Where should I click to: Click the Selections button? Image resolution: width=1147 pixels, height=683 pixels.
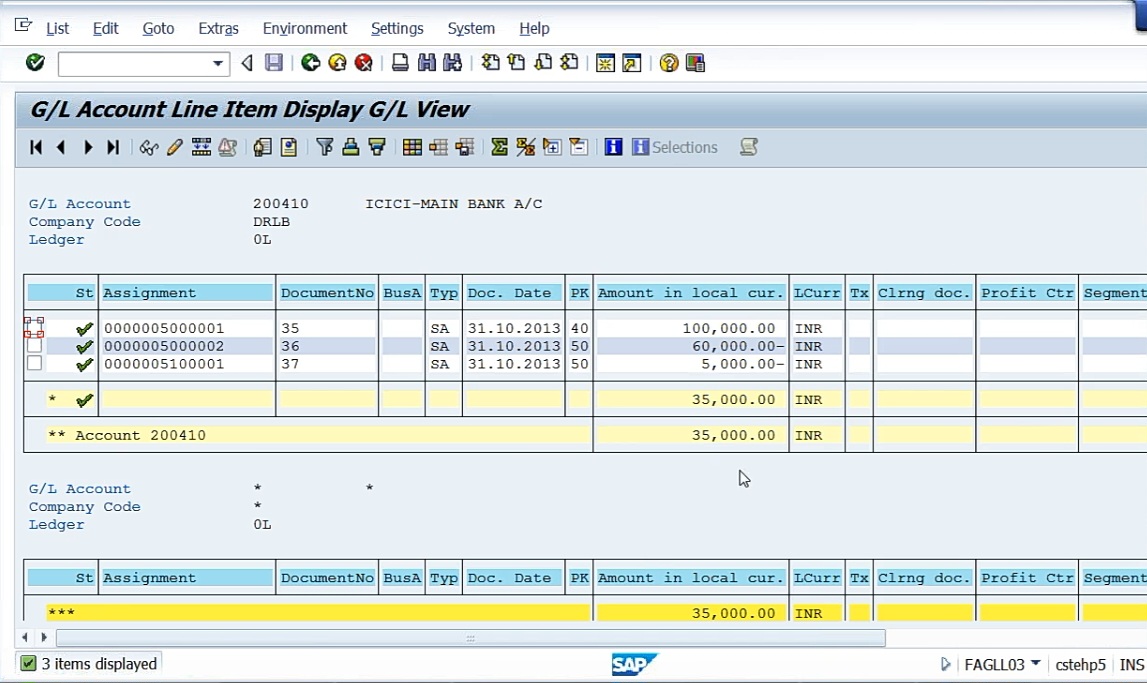pyautogui.click(x=674, y=147)
